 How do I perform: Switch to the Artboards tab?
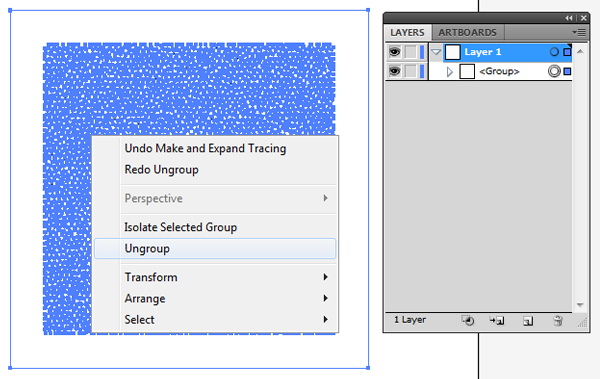468,33
